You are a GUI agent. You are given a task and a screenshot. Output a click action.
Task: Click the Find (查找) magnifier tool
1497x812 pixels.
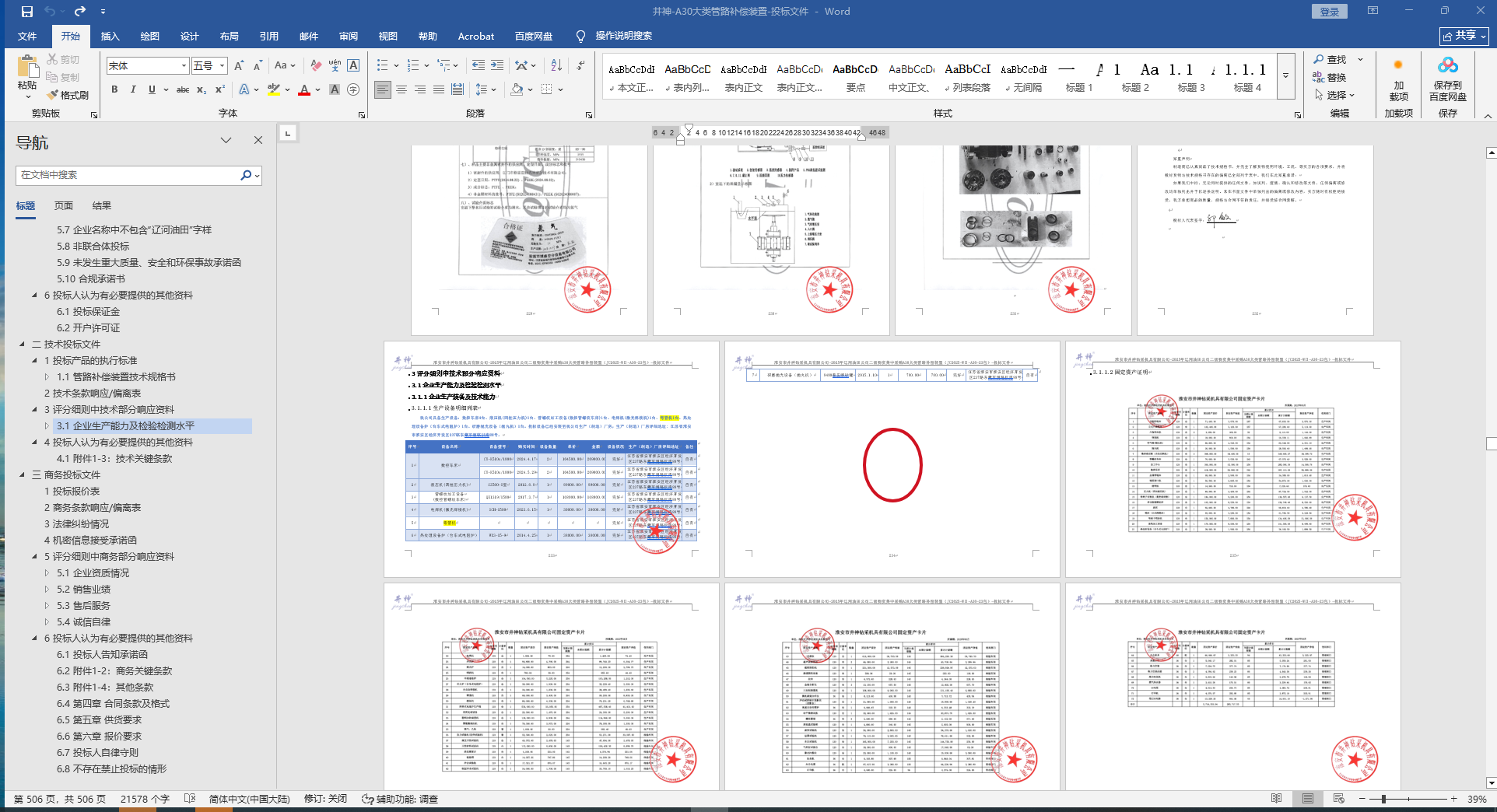pos(1330,59)
